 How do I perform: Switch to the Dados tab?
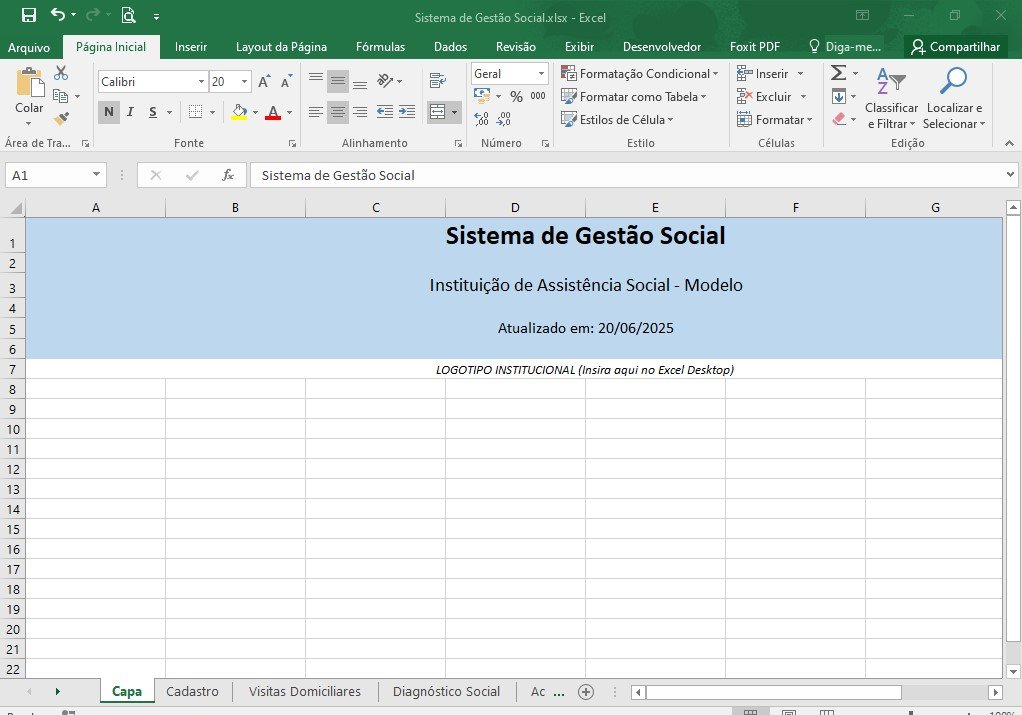450,47
